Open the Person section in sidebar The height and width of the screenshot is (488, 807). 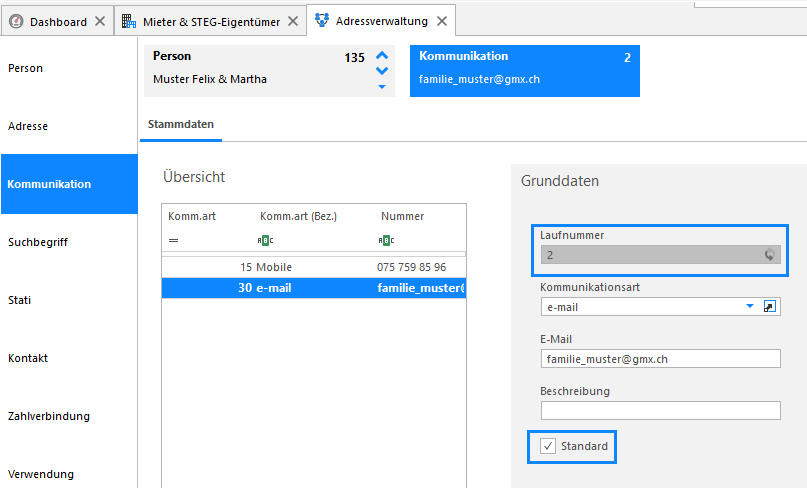tap(69, 68)
